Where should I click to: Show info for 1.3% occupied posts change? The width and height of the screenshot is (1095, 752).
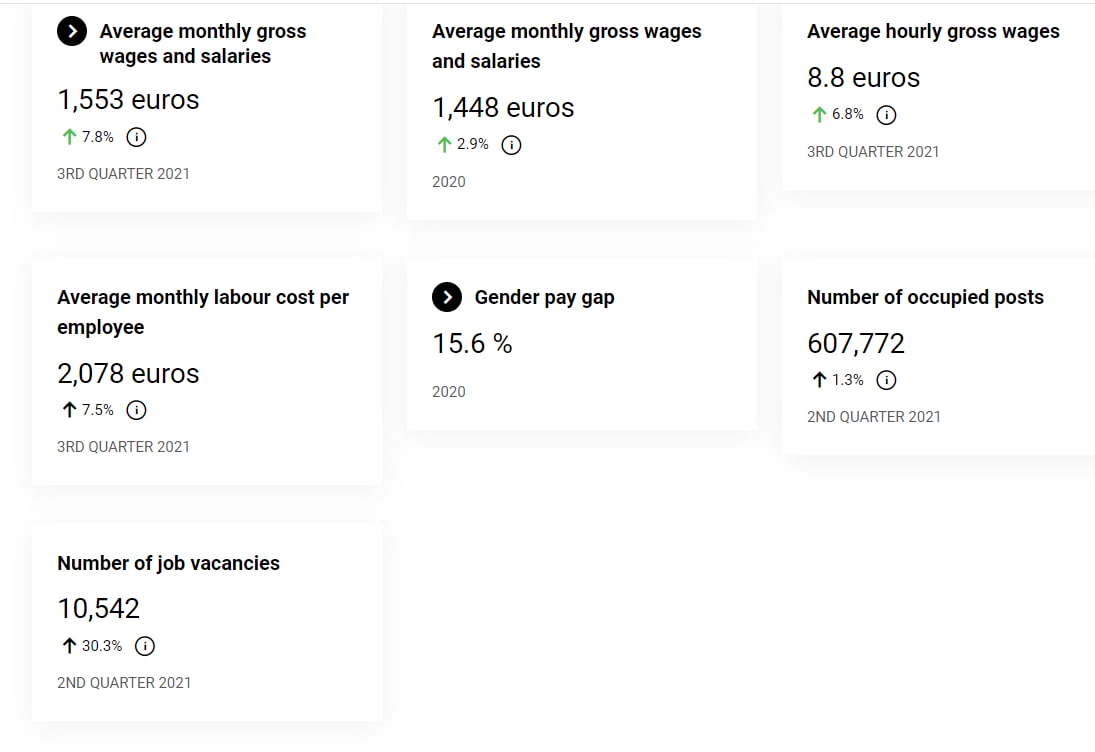pyautogui.click(x=886, y=380)
